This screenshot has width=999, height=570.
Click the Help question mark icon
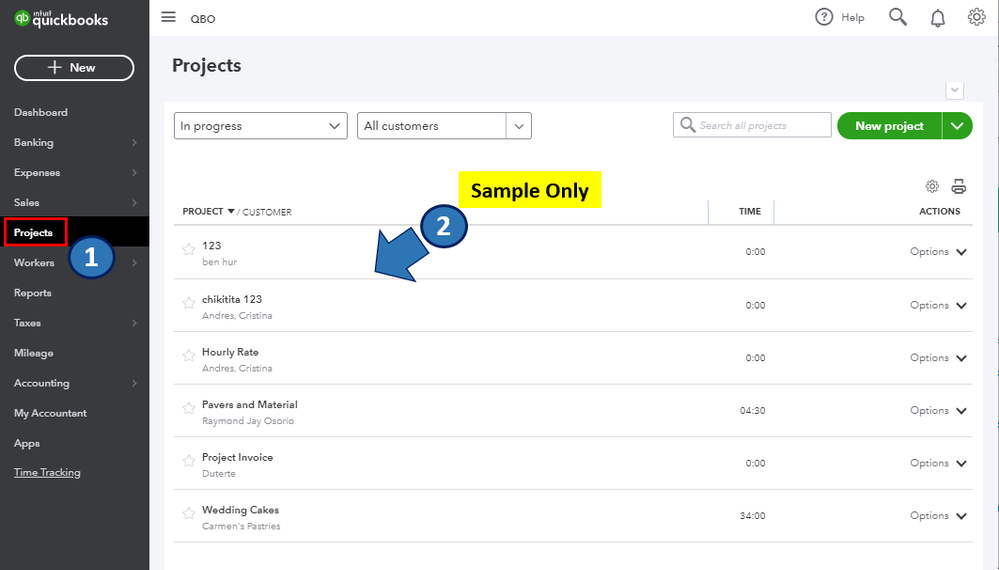point(824,17)
